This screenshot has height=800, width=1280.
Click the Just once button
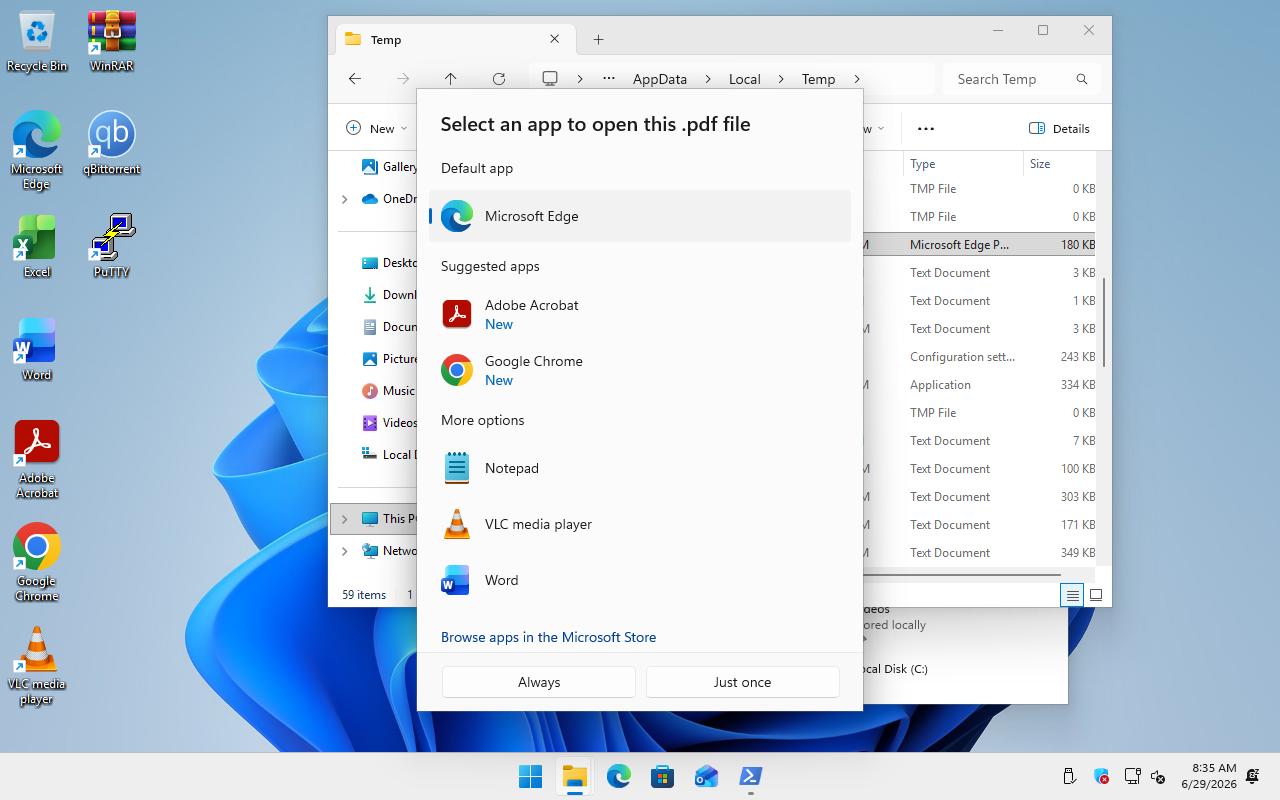point(742,682)
